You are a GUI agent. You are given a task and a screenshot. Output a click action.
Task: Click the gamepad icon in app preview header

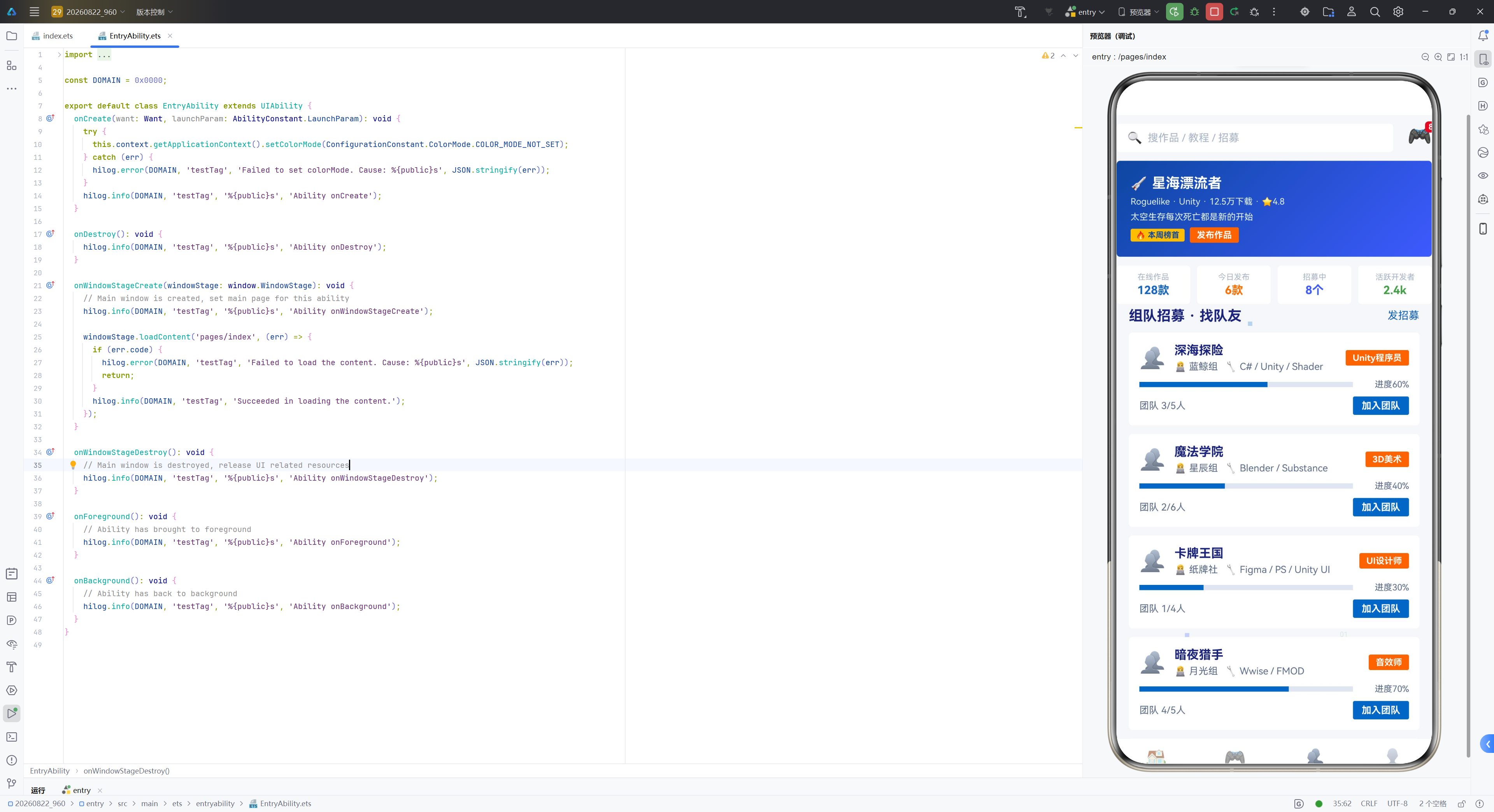pyautogui.click(x=1419, y=136)
